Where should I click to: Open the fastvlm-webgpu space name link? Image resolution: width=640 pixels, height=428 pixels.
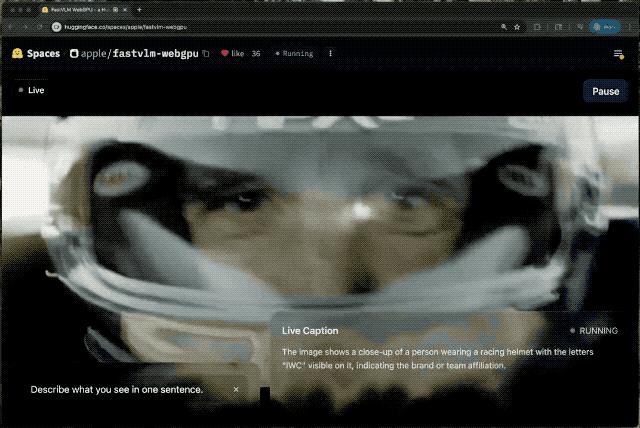click(x=155, y=53)
